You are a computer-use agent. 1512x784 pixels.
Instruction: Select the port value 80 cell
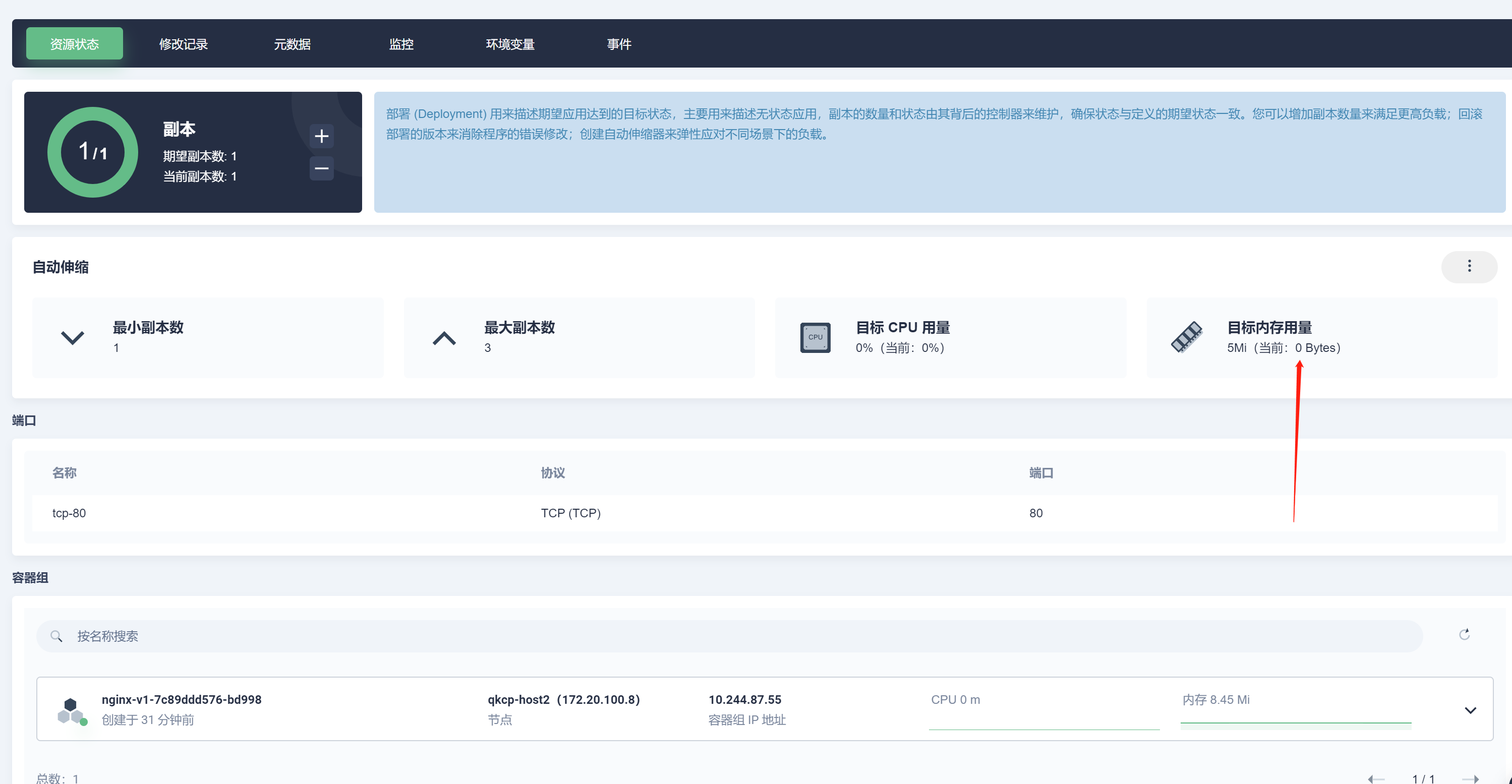click(x=1035, y=513)
